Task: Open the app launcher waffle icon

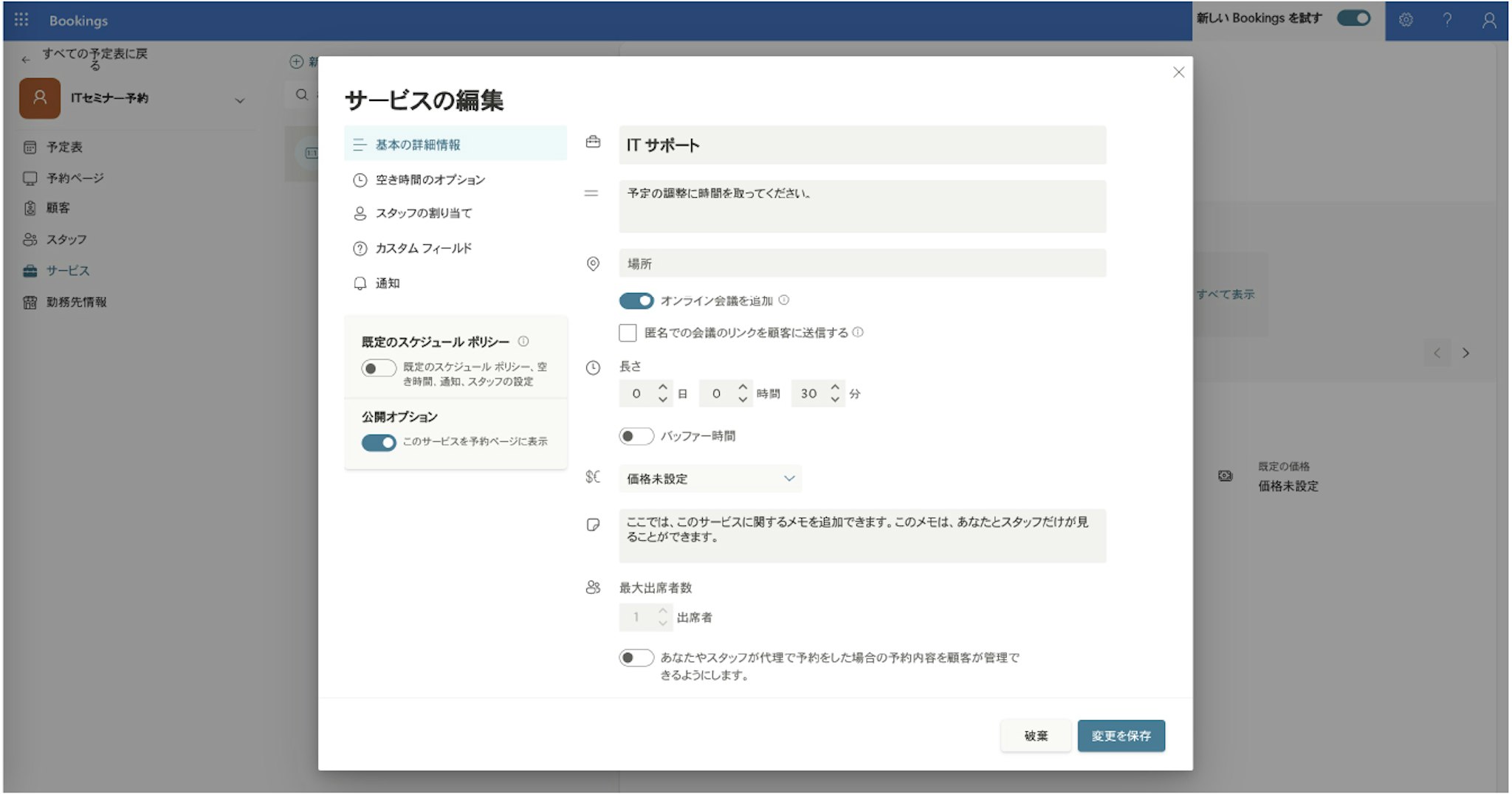Action: pyautogui.click(x=21, y=20)
